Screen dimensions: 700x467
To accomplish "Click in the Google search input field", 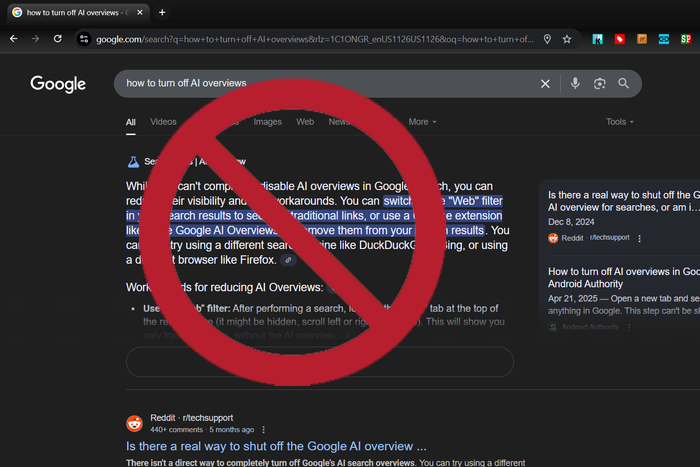I will pyautogui.click(x=320, y=84).
